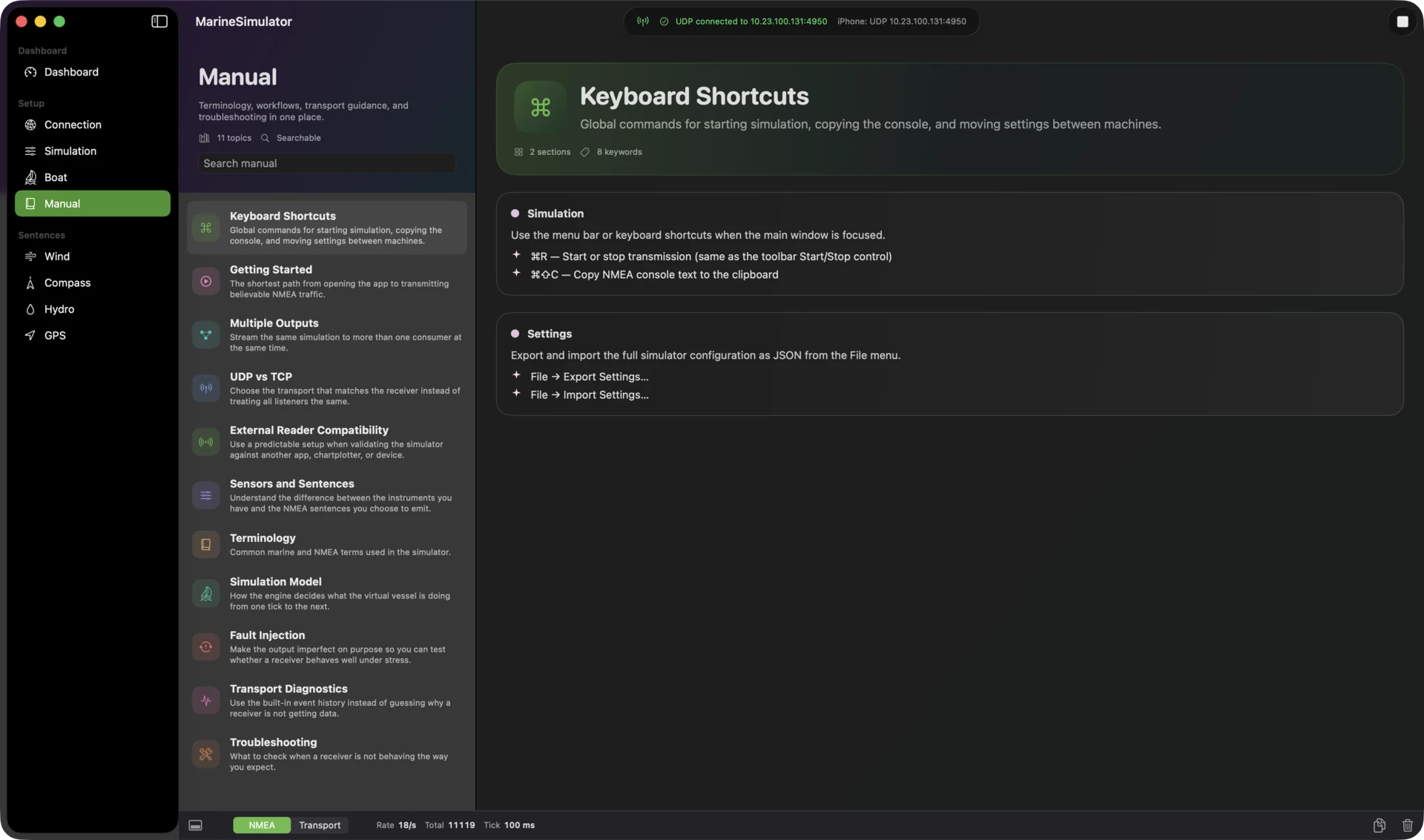This screenshot has height=840, width=1424.
Task: Click the '2 sections' label
Action: pos(550,152)
